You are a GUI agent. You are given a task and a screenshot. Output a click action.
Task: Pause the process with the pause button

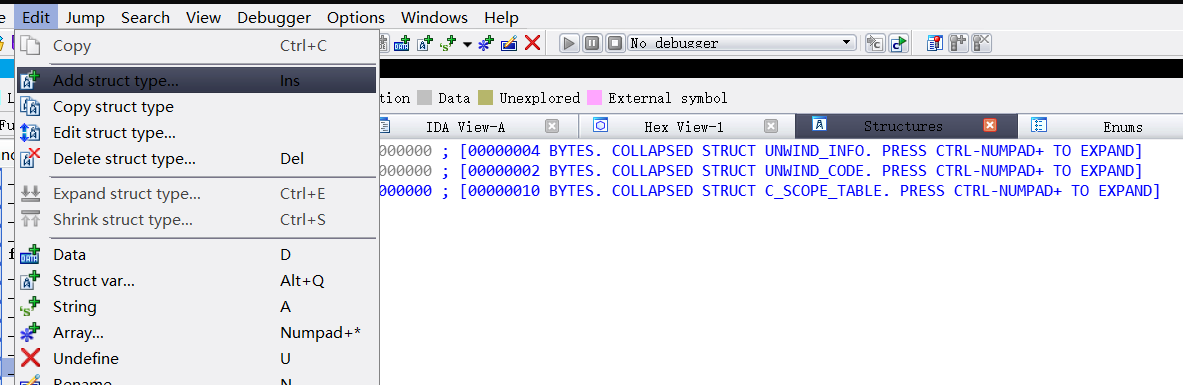click(592, 43)
